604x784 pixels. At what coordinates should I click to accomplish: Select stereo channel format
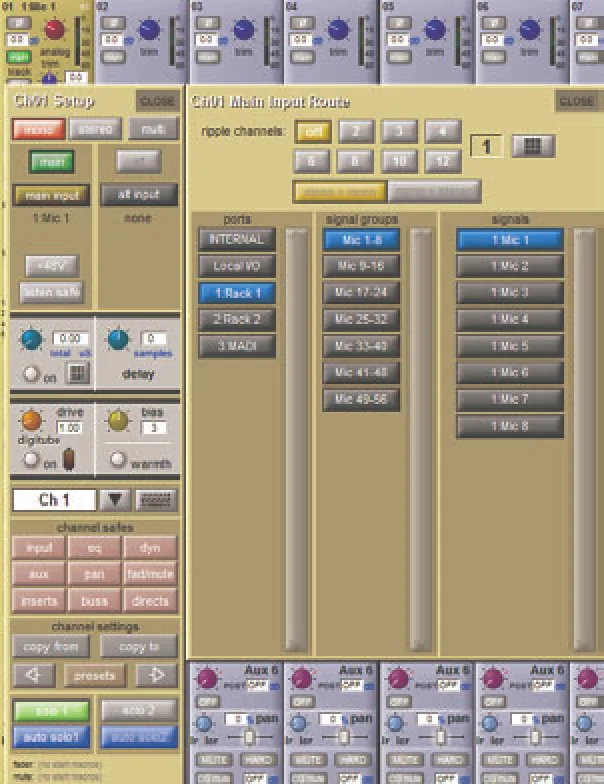tap(96, 130)
